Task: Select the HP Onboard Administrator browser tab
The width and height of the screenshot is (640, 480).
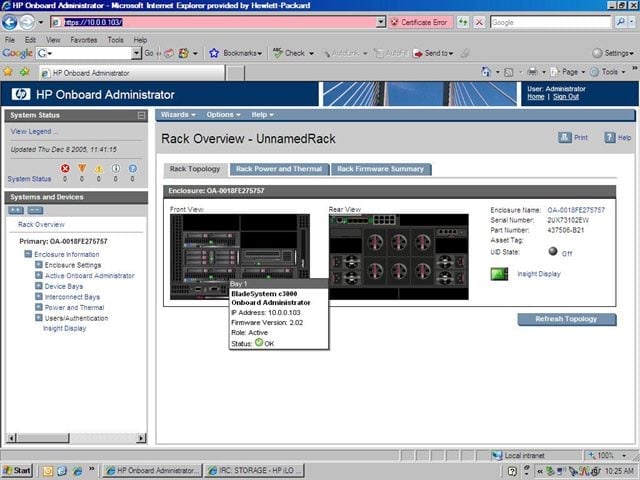Action: (x=132, y=73)
